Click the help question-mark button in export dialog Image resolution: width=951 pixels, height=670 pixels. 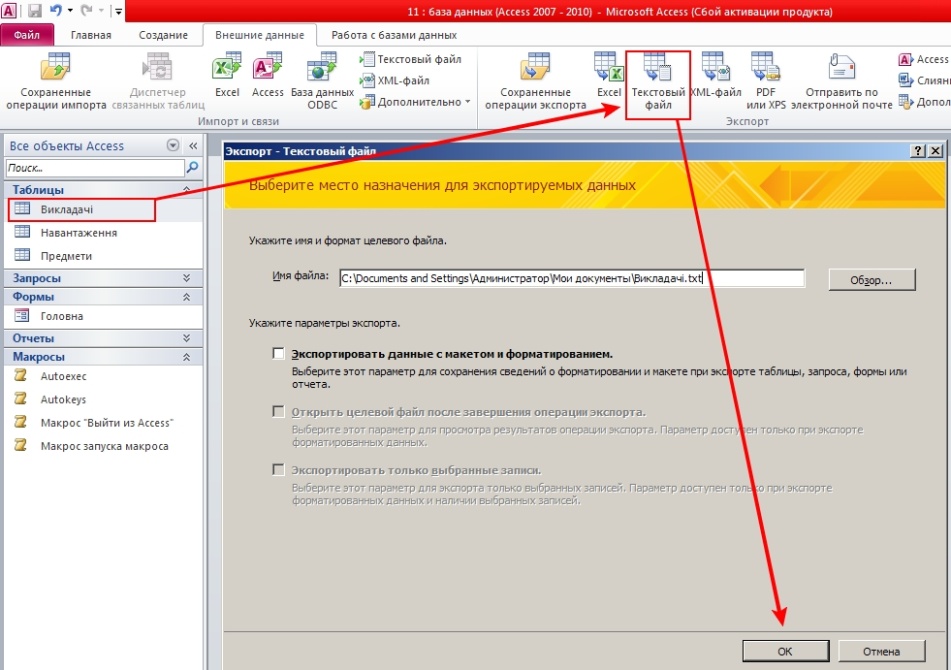pos(918,151)
